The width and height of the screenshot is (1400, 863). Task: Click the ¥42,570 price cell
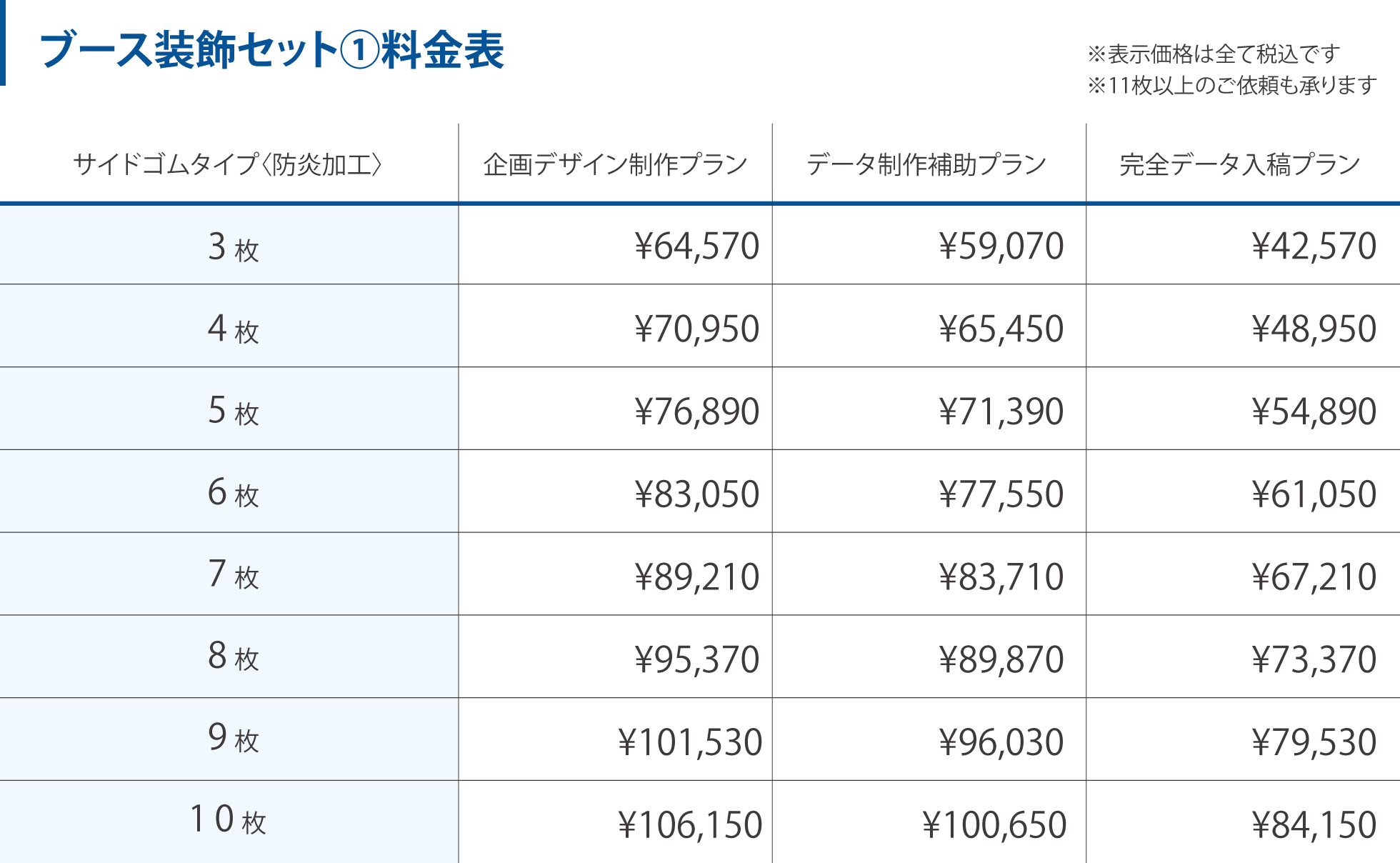coord(1314,246)
